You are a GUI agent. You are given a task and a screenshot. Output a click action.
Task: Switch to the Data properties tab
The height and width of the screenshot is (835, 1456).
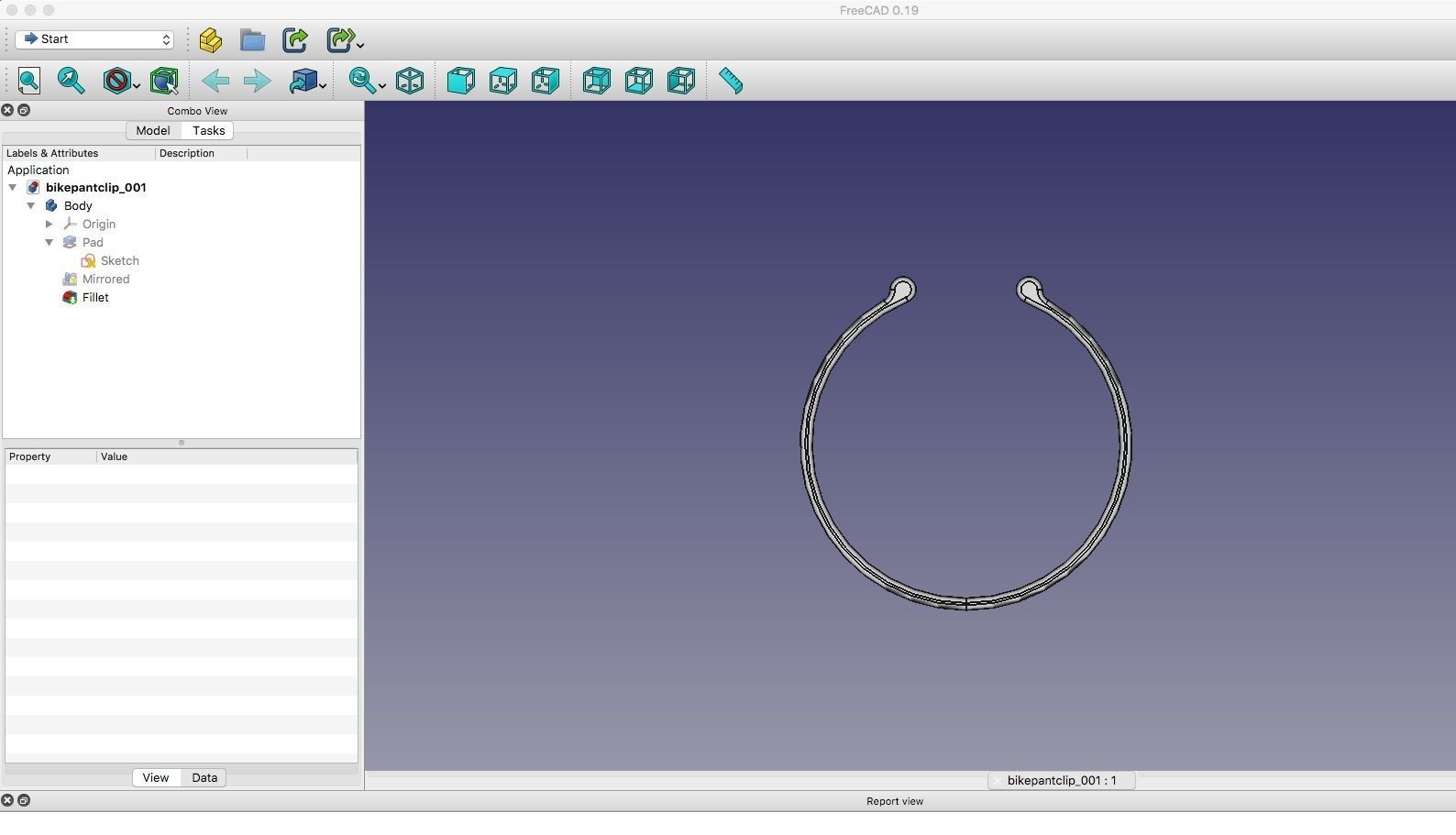204,777
